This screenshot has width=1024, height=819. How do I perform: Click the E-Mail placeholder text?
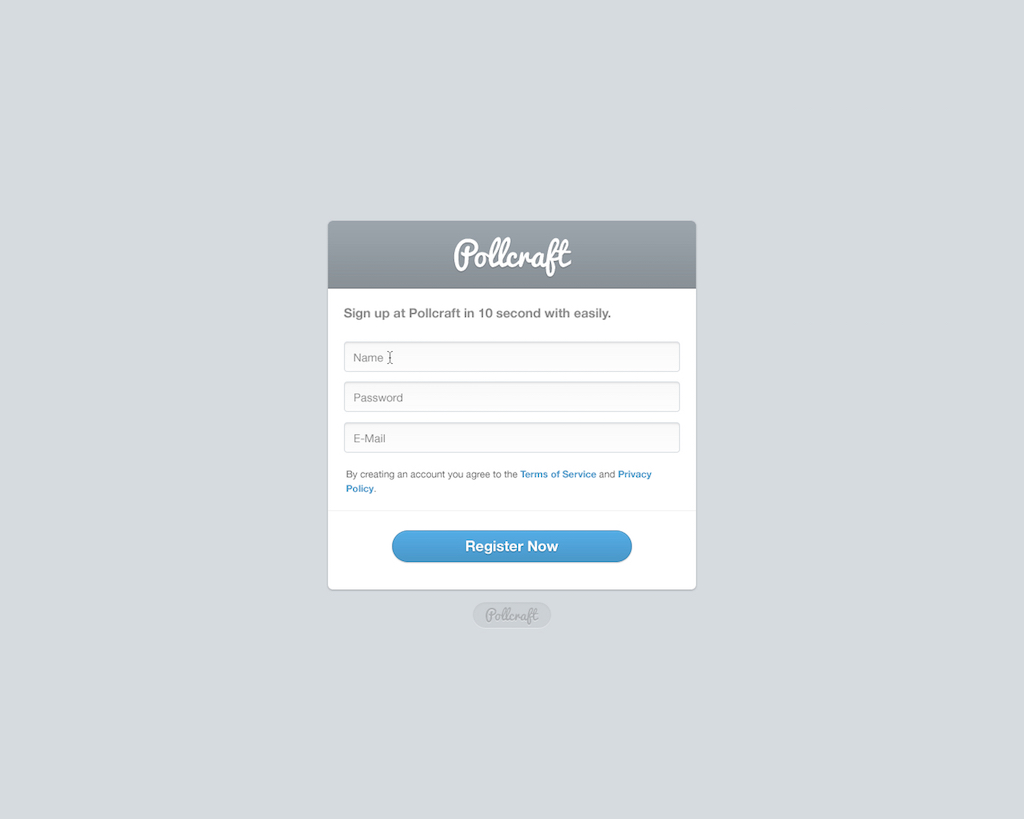tap(370, 438)
